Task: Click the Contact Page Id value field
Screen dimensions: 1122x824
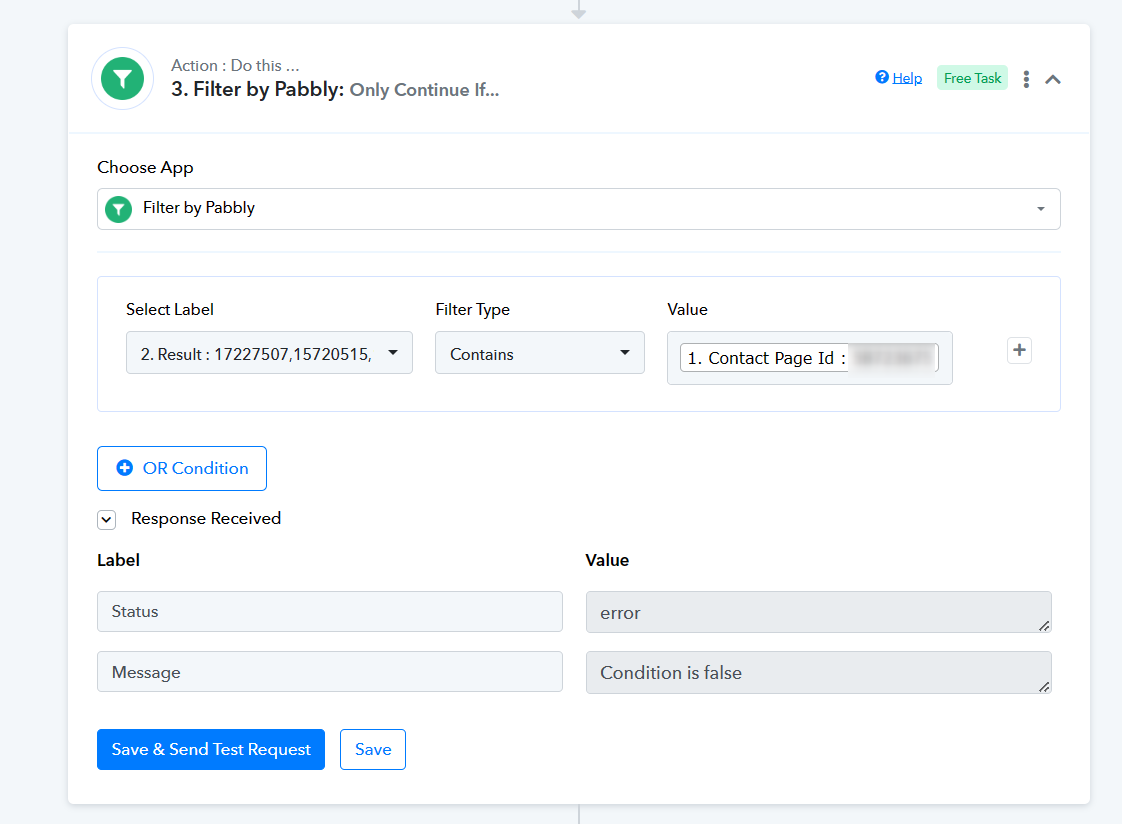Action: [809, 358]
